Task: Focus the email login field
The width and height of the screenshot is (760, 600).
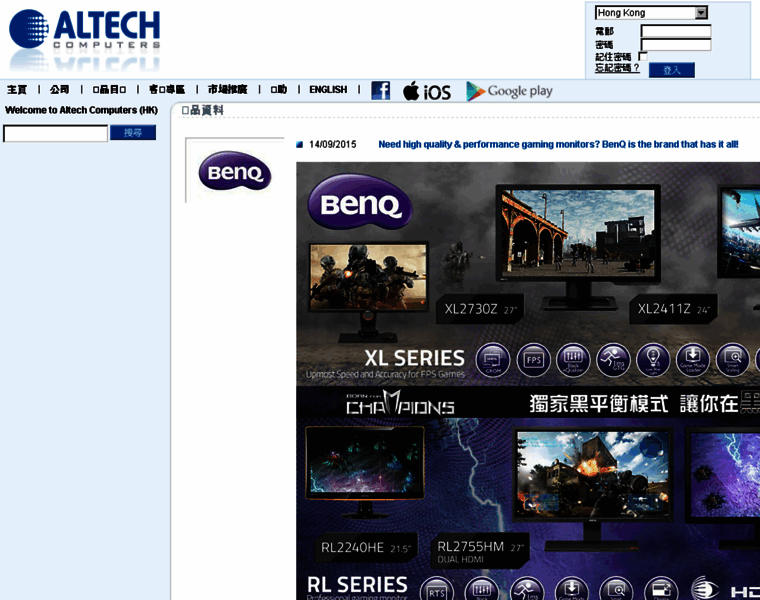Action: (x=676, y=31)
